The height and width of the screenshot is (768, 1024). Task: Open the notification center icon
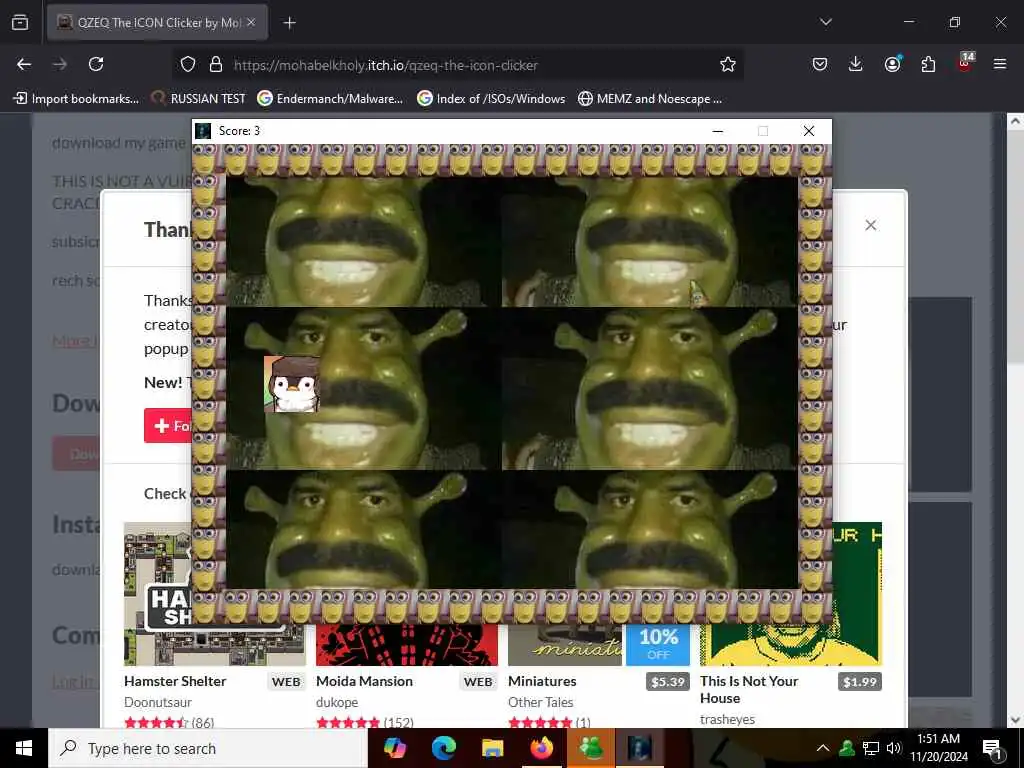[x=992, y=748]
